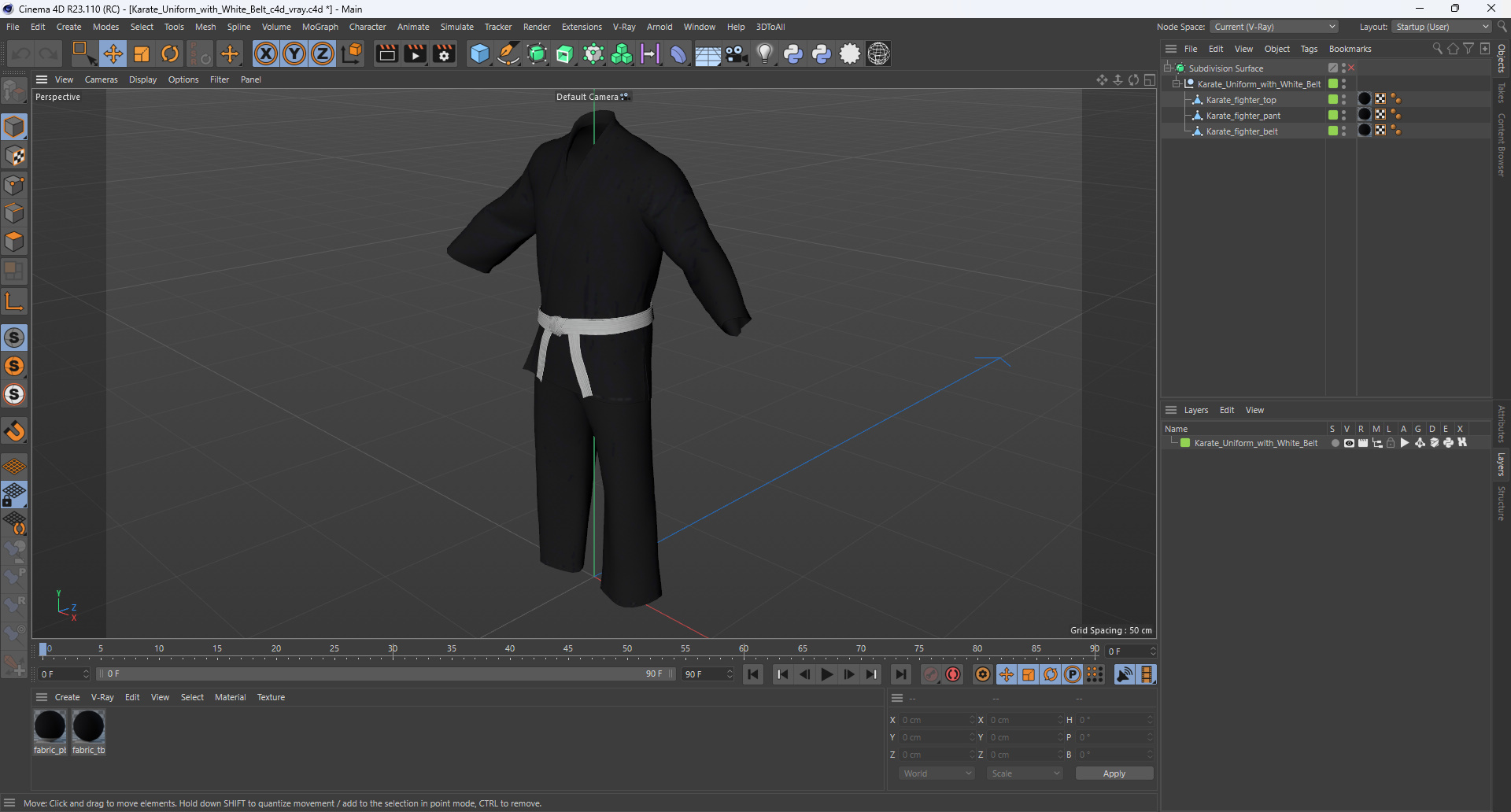This screenshot has width=1511, height=812.
Task: Toggle Autokeying record button
Action: (953, 674)
